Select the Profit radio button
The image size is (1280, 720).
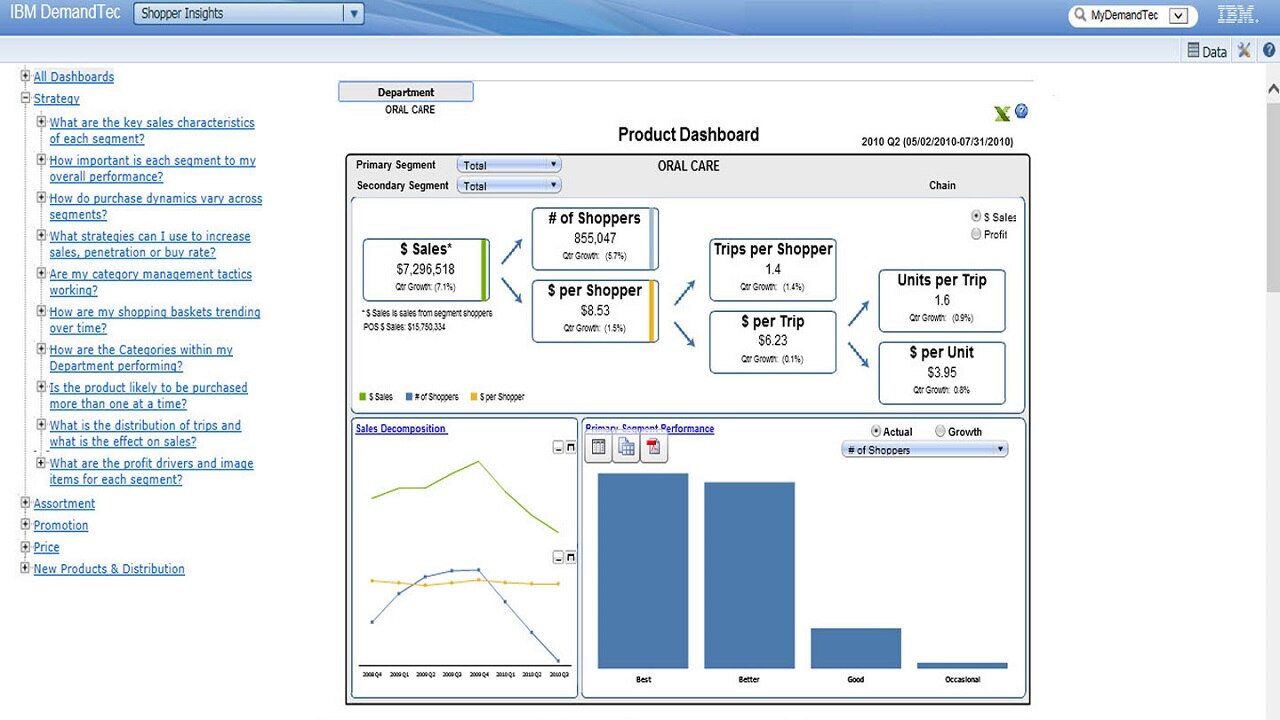point(976,234)
